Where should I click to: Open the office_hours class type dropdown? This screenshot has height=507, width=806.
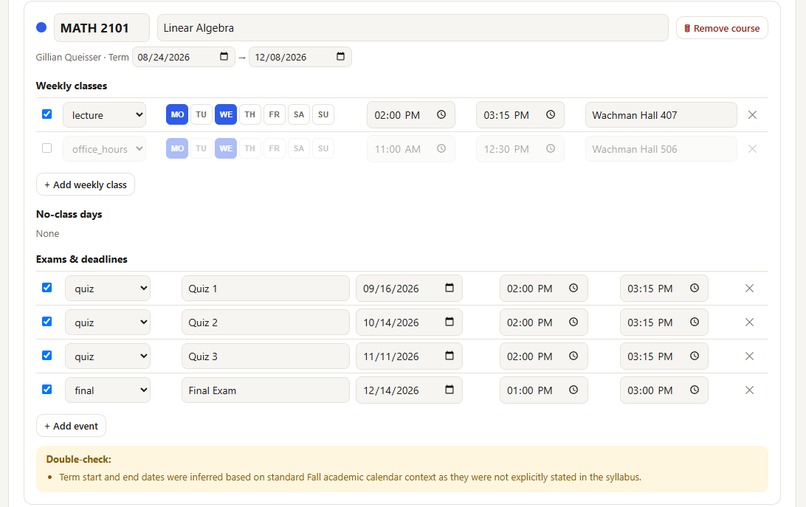tap(105, 149)
